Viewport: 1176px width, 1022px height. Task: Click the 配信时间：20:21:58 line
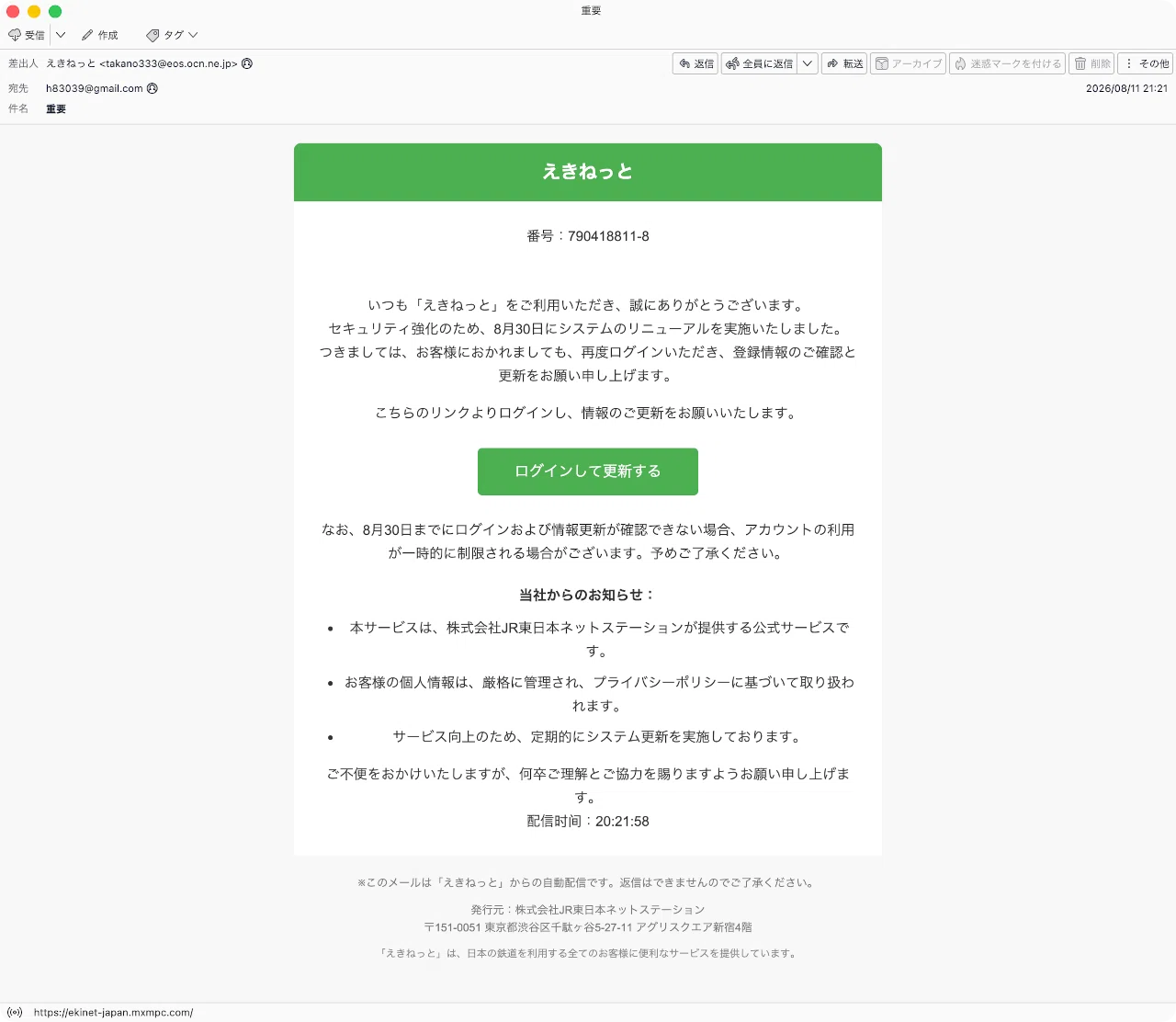pyautogui.click(x=588, y=822)
